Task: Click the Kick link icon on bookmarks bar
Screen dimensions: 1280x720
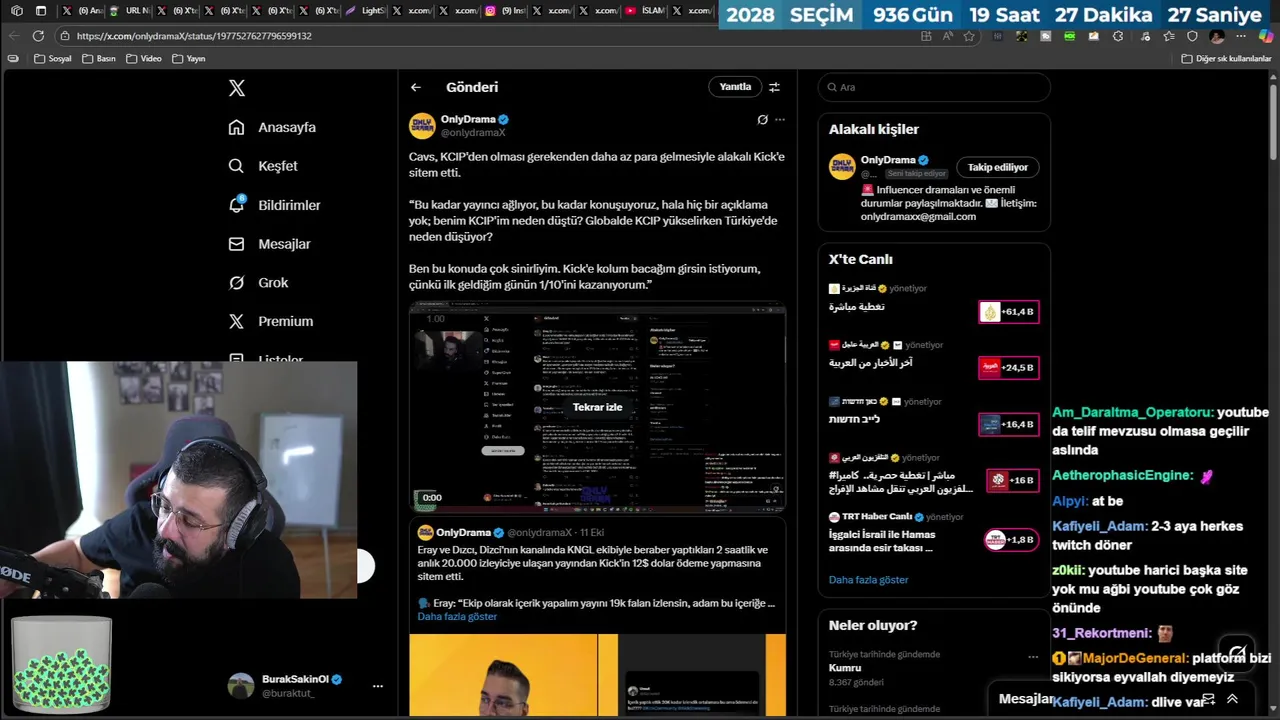Action: pos(13,59)
